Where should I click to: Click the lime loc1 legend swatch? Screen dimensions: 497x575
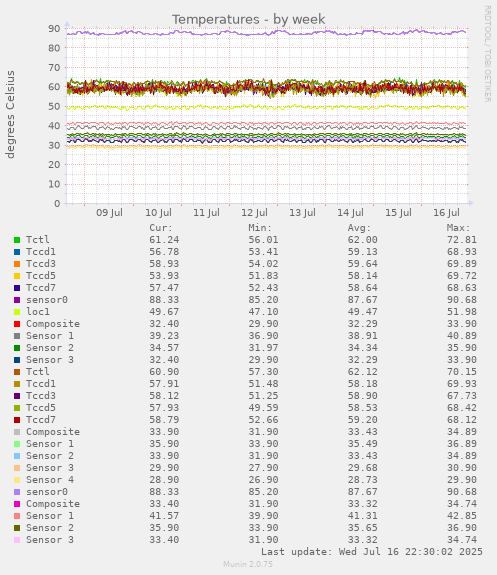coord(17,312)
